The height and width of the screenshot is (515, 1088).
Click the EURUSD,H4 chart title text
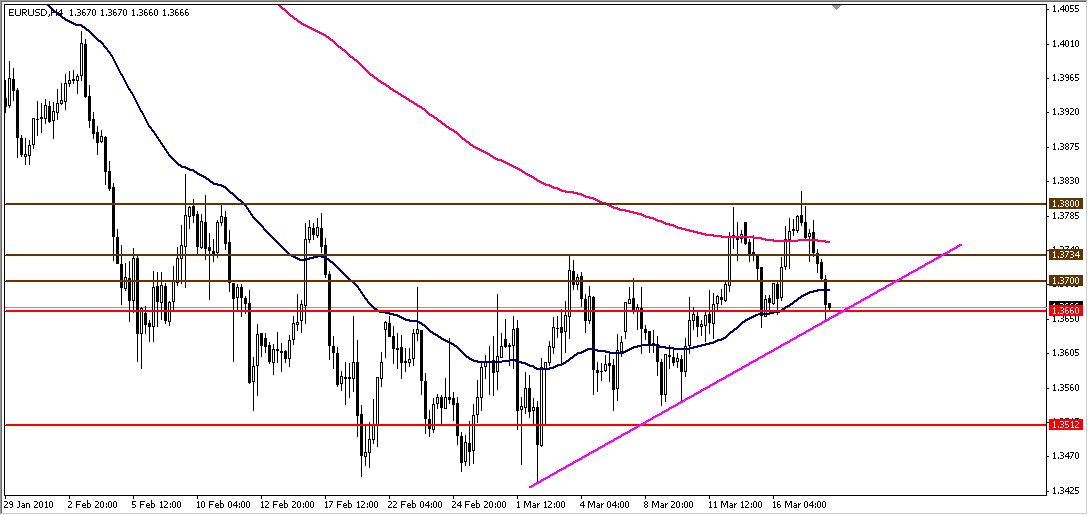(x=34, y=13)
